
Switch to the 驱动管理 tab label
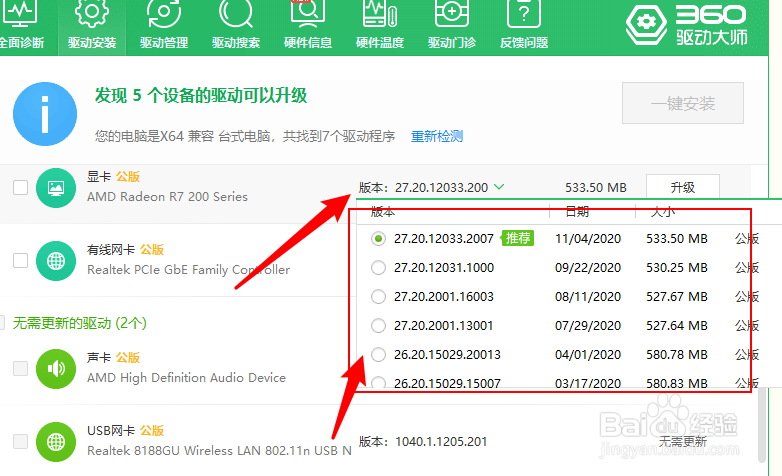pos(164,43)
